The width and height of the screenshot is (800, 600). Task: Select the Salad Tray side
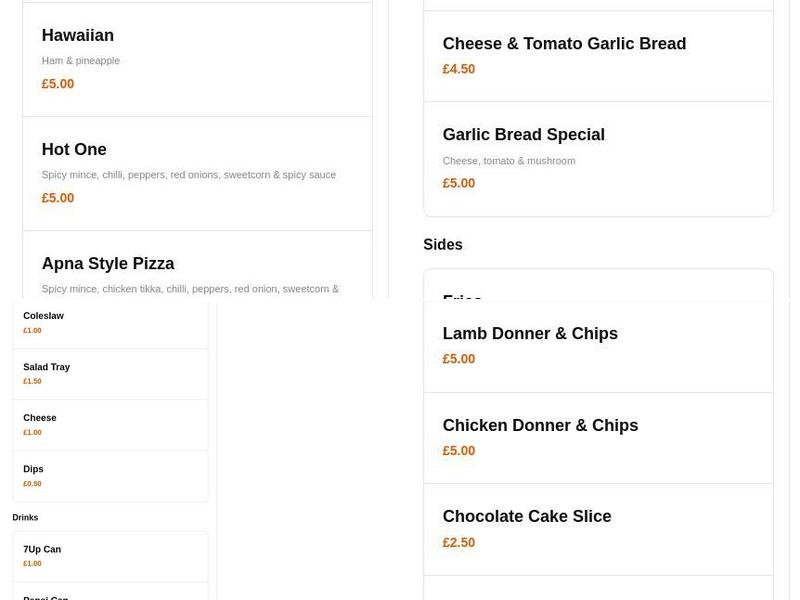[x=46, y=366]
